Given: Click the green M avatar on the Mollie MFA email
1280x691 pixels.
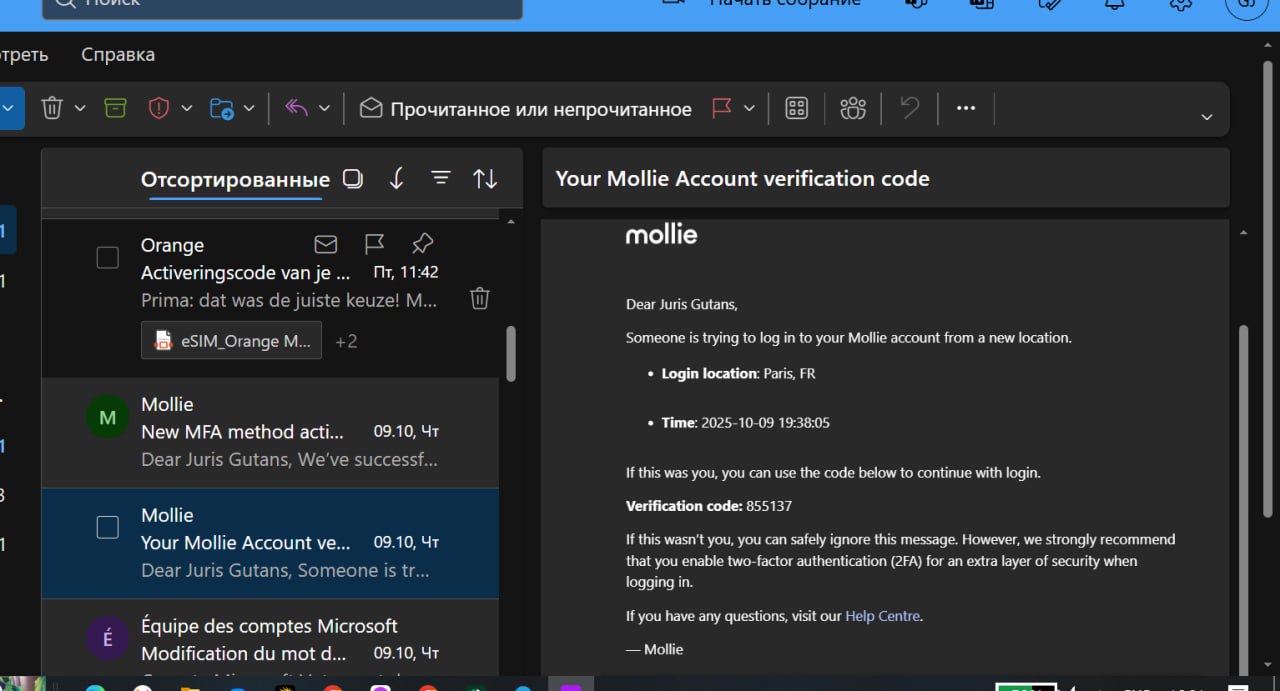Looking at the screenshot, I should click(108, 418).
